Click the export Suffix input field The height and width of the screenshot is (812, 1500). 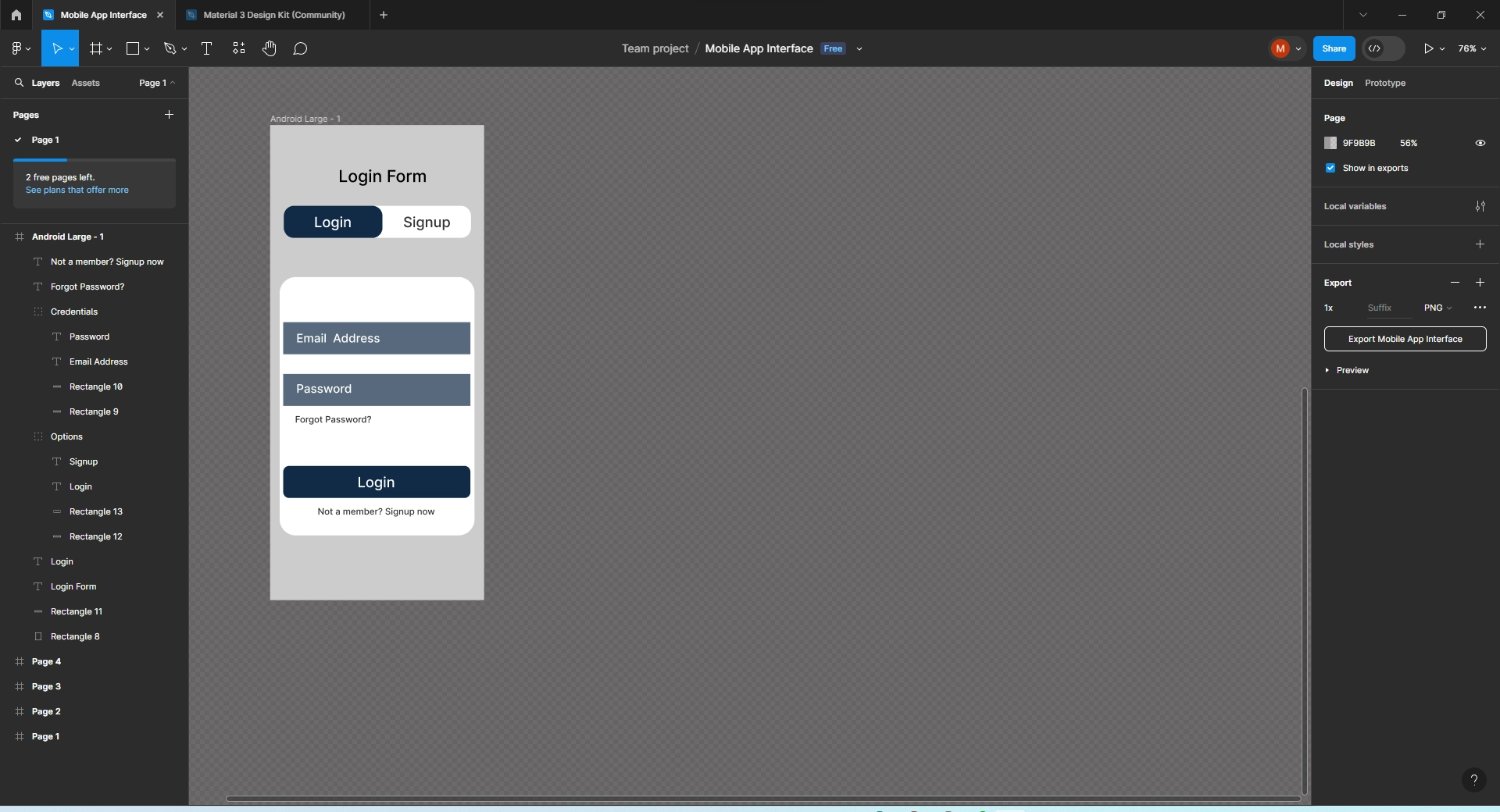coord(1389,308)
